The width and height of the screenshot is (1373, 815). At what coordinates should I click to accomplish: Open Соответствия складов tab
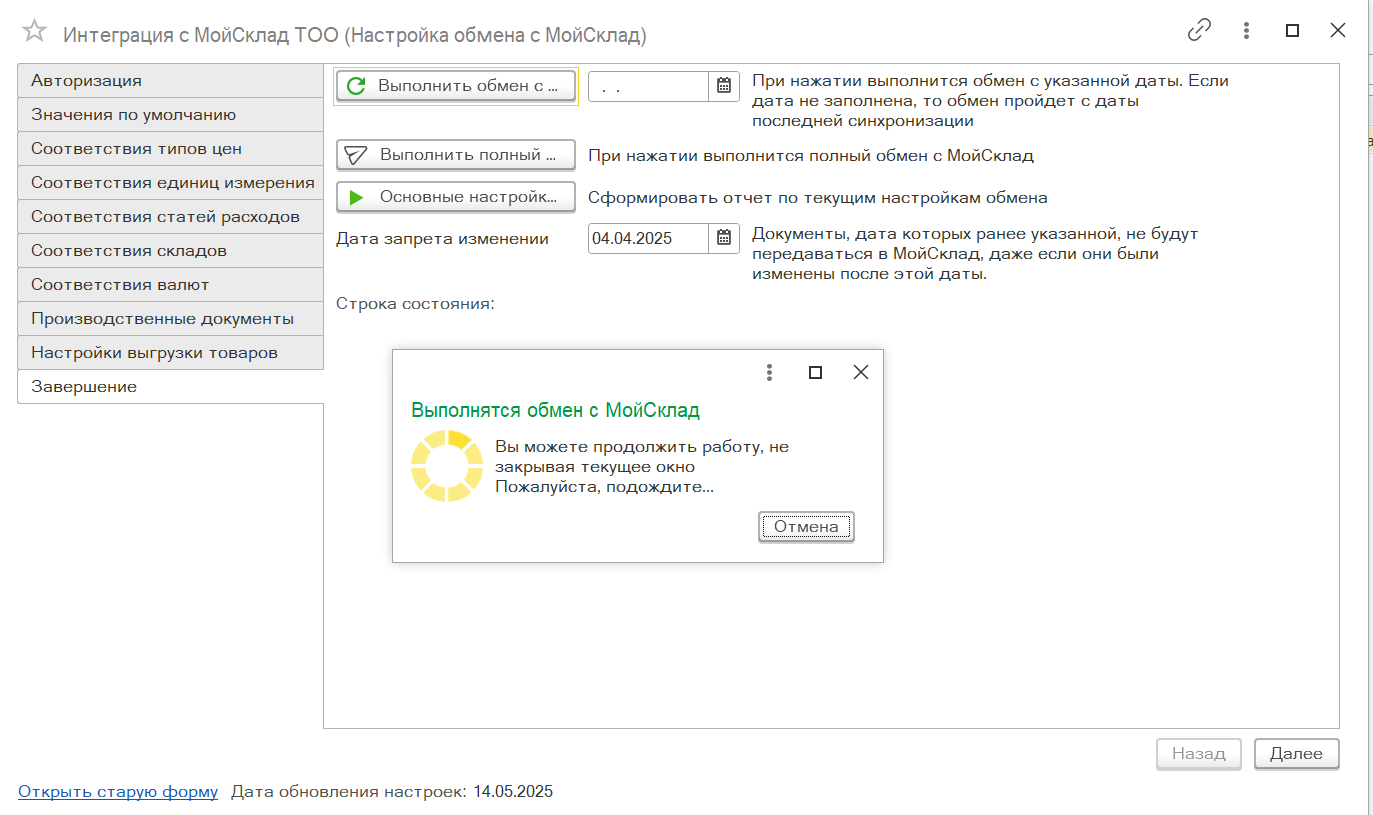tap(170, 251)
